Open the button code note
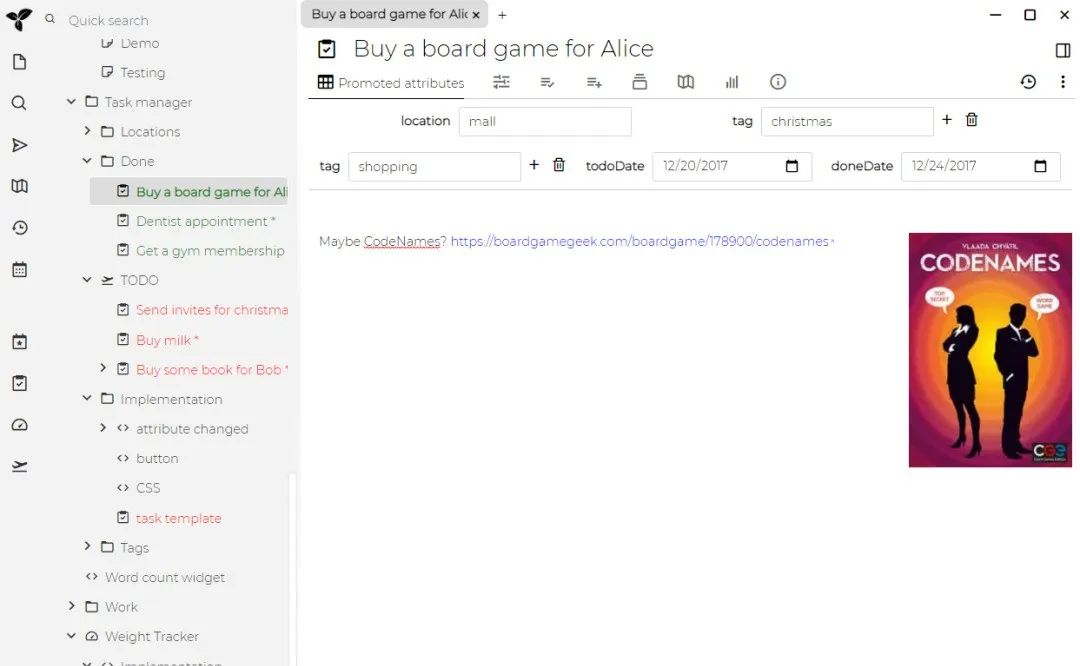 (157, 458)
